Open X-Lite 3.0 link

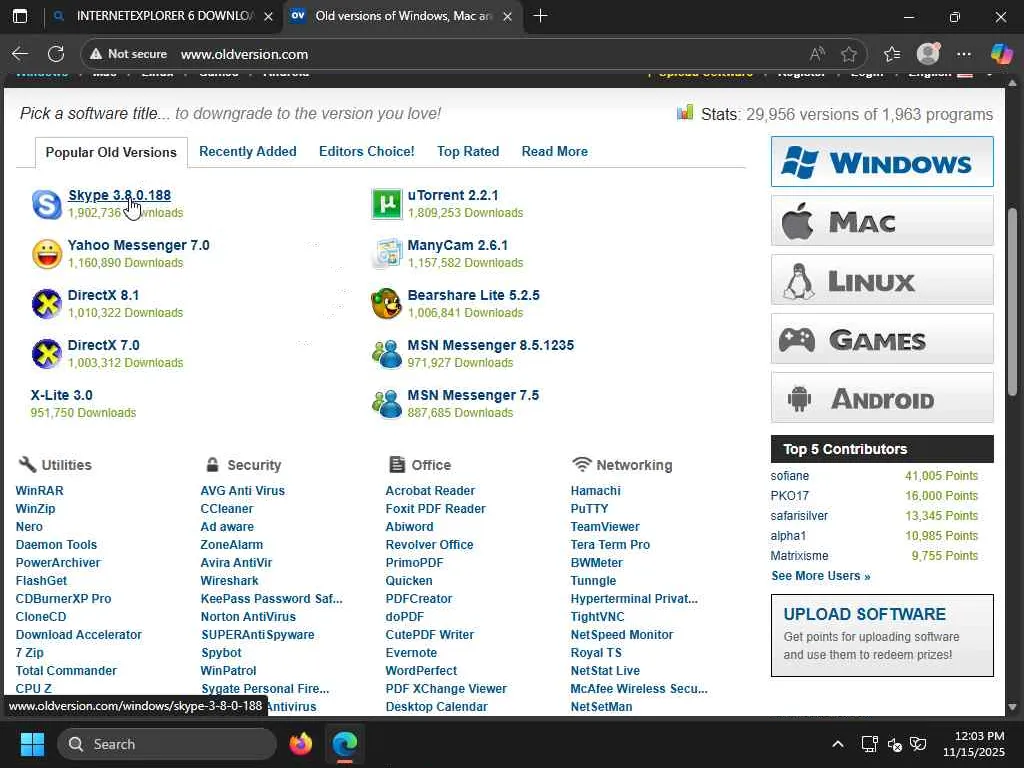tap(61, 395)
